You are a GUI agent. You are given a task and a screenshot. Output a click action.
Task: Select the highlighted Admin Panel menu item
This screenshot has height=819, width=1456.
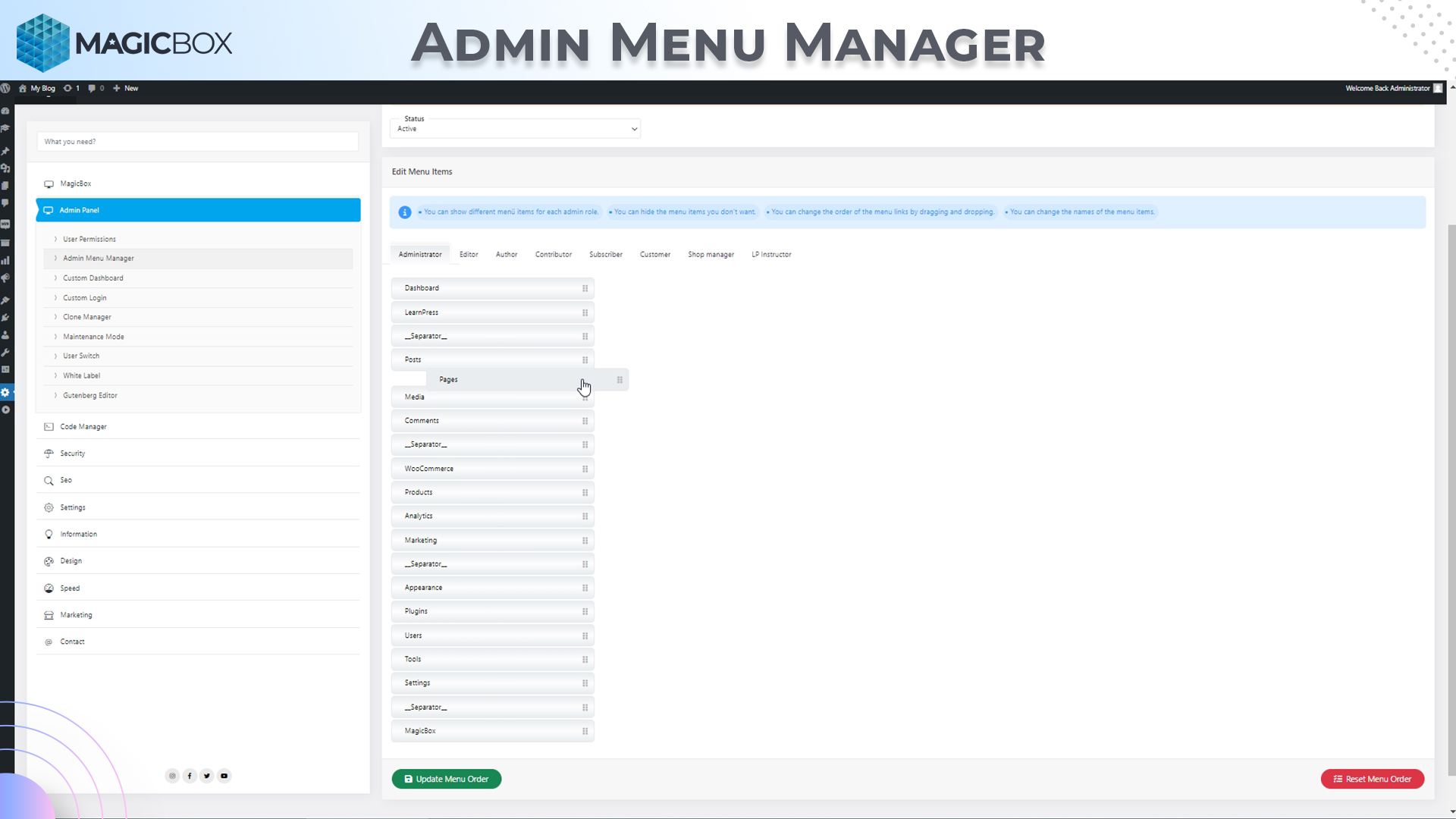click(x=199, y=210)
